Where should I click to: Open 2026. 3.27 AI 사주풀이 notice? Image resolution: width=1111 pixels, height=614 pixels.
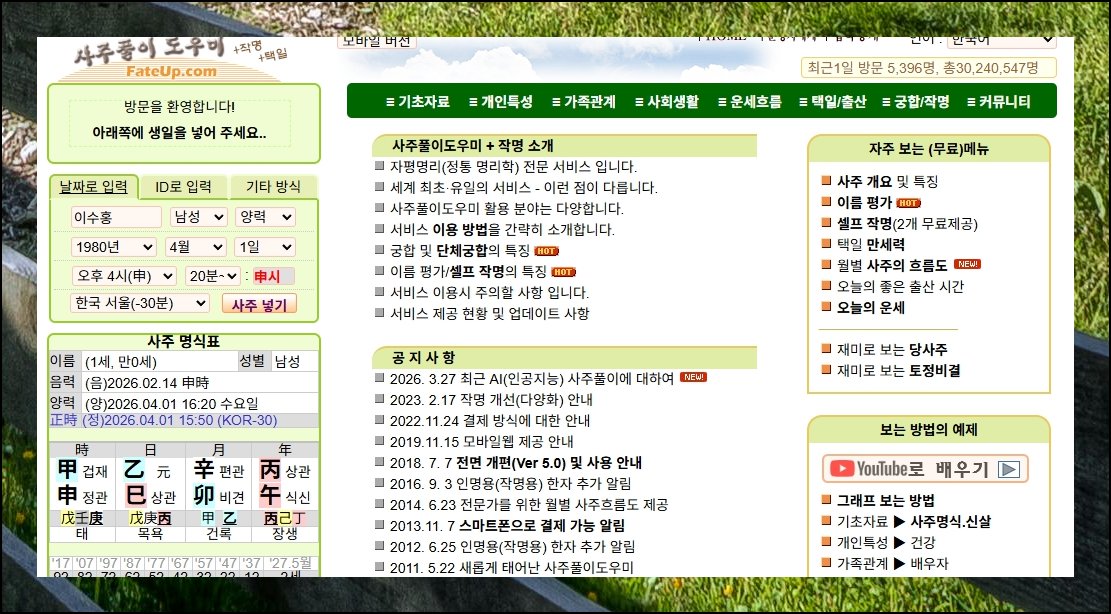(x=532, y=379)
